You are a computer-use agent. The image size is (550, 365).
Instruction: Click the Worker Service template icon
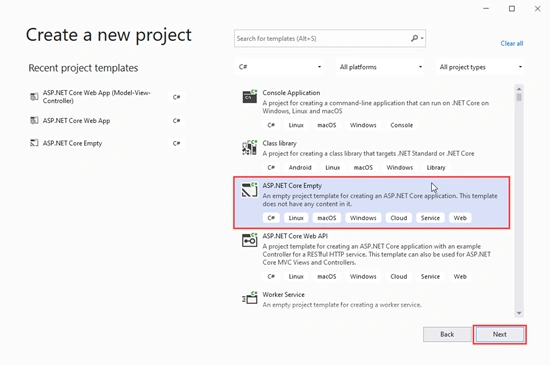(x=249, y=298)
